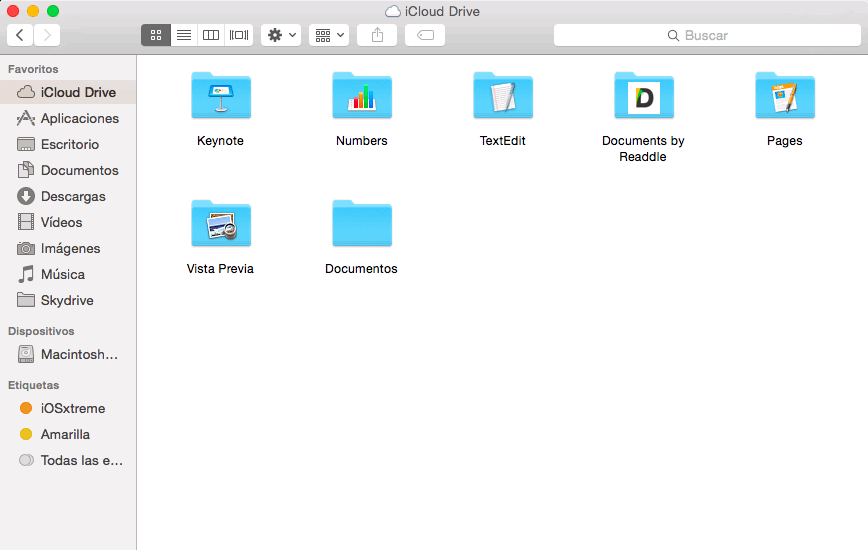Select the yellow Amarilla tag
The image size is (868, 550).
pos(68,434)
